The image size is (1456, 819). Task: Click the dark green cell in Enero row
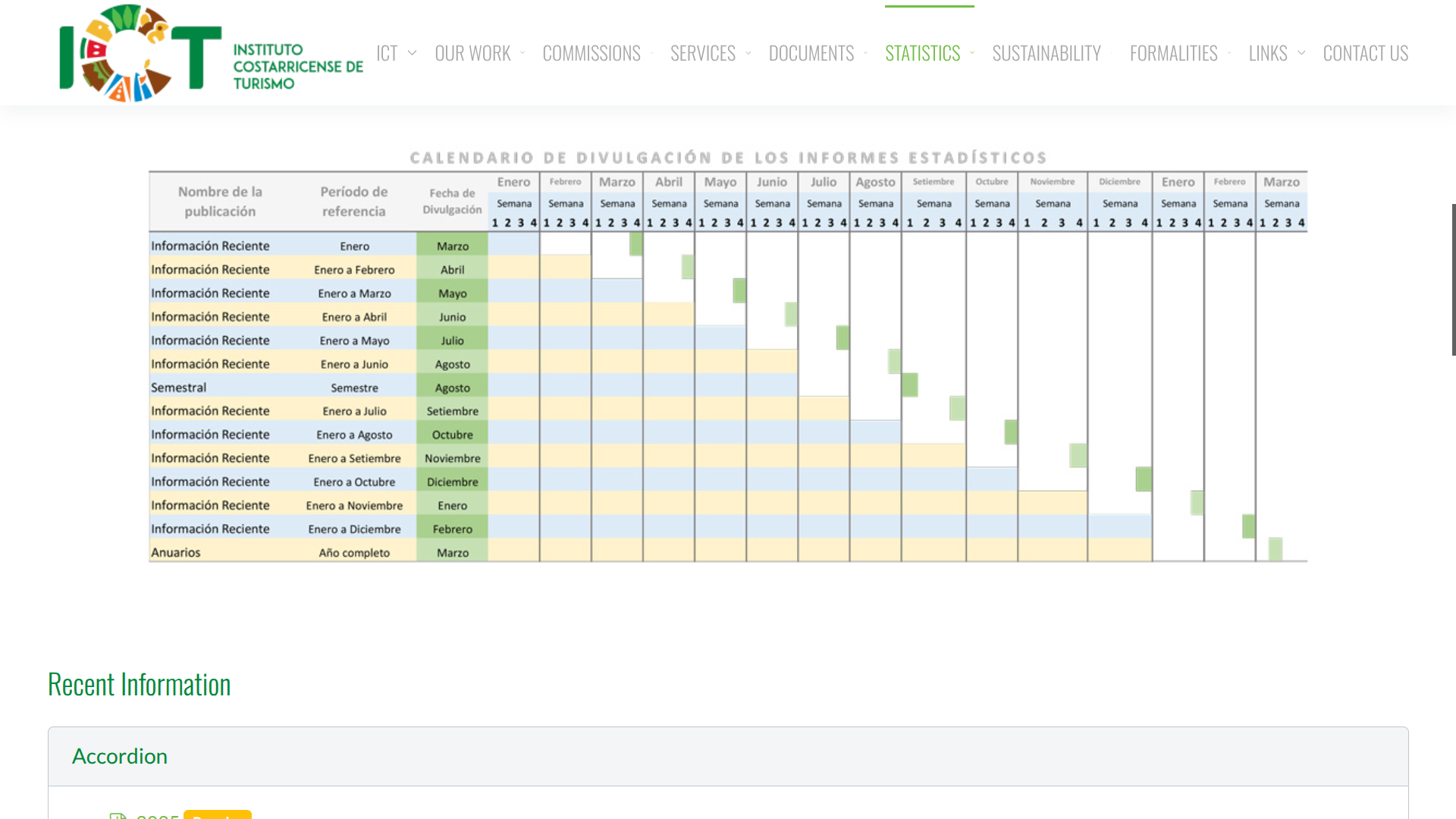coord(635,244)
